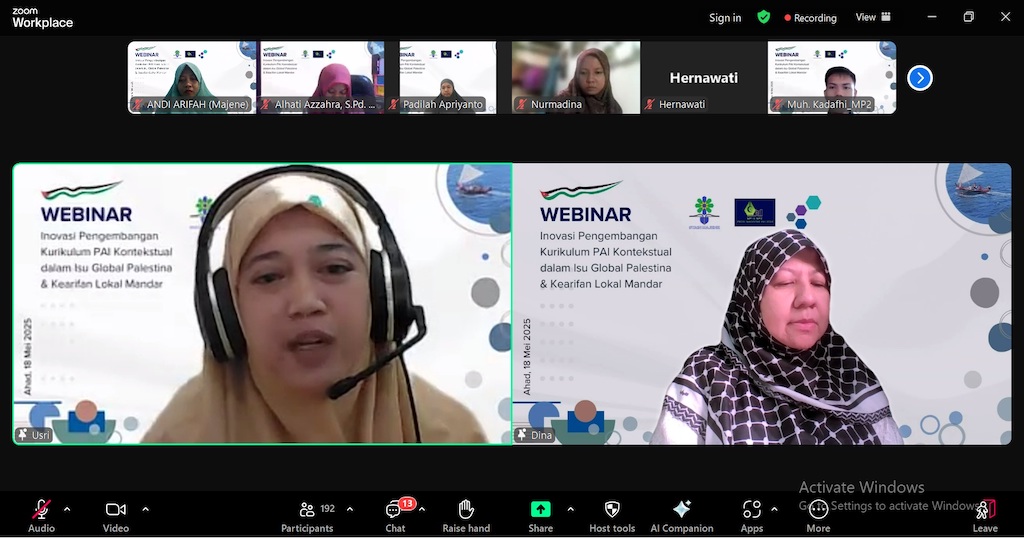Screen dimensions: 1024x538
Task: Launch the AI Companion
Action: pyautogui.click(x=682, y=514)
